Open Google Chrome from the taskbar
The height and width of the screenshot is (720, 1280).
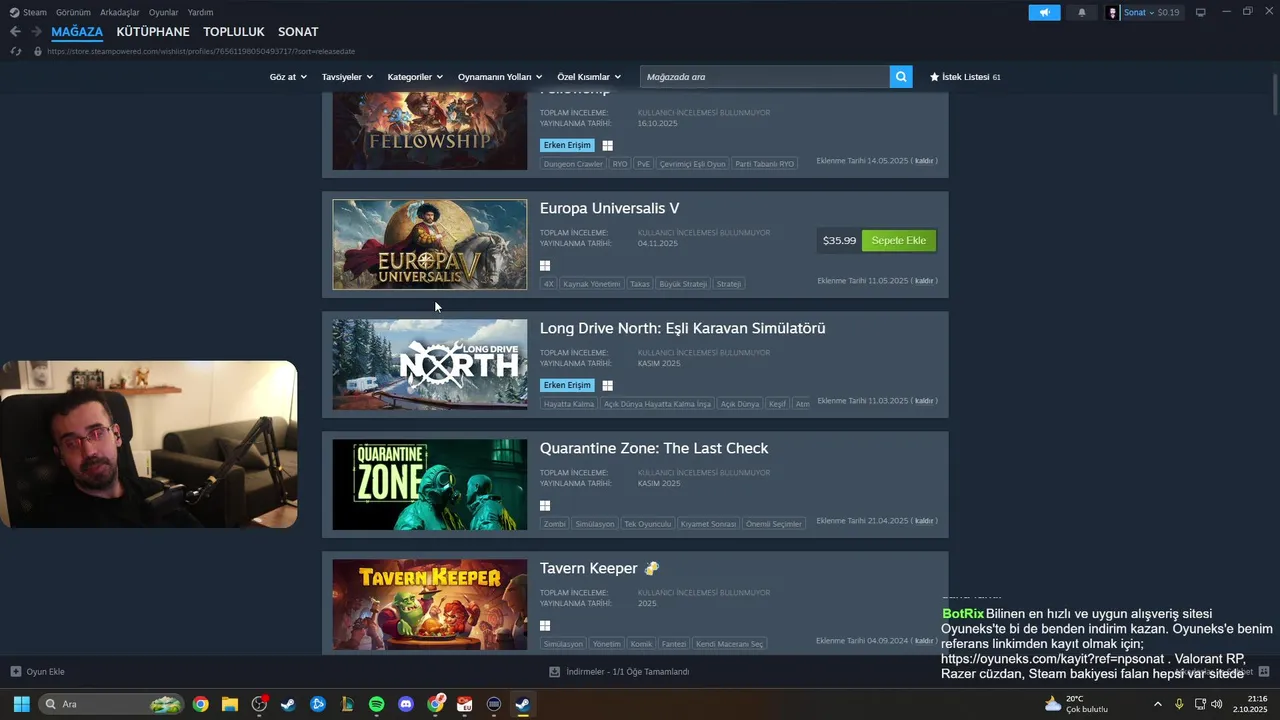201,704
